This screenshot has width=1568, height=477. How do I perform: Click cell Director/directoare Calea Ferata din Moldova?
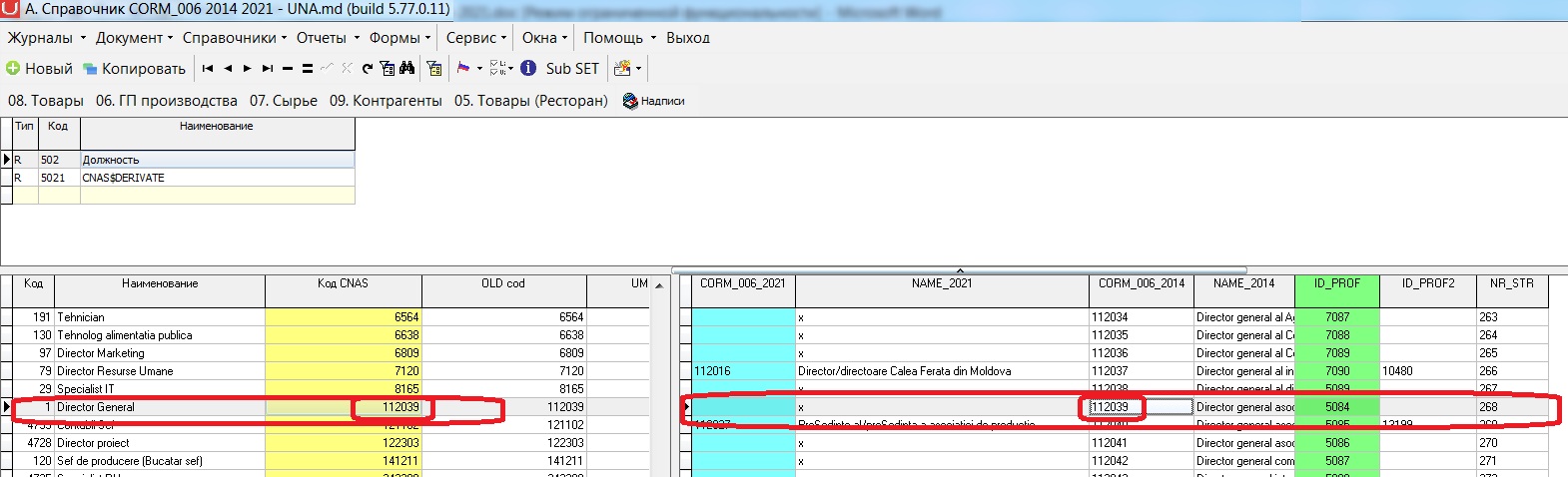(x=942, y=371)
